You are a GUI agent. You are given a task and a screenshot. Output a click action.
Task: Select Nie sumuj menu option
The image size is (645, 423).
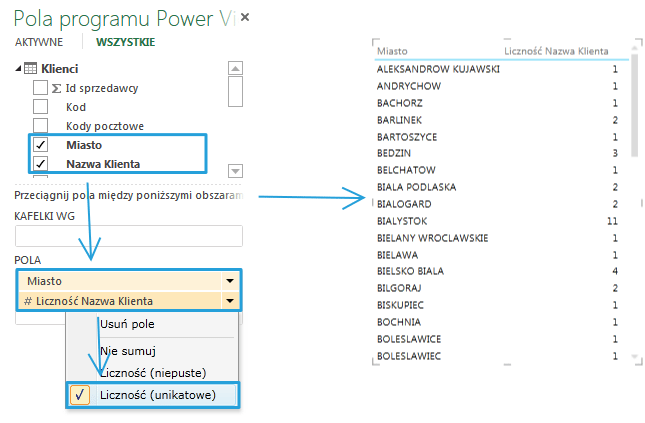pyautogui.click(x=127, y=351)
